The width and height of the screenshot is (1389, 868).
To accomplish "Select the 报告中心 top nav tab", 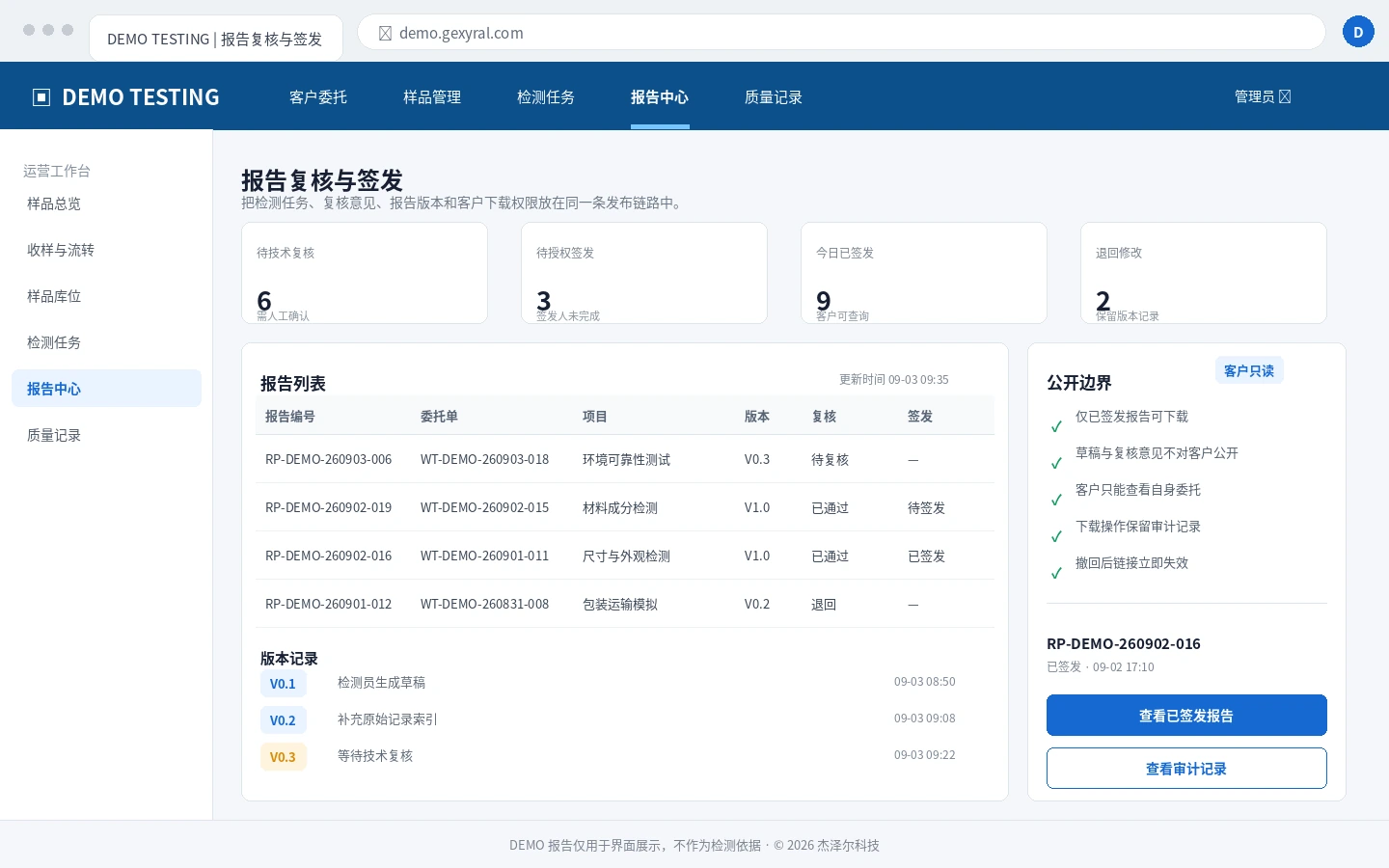I will (660, 97).
